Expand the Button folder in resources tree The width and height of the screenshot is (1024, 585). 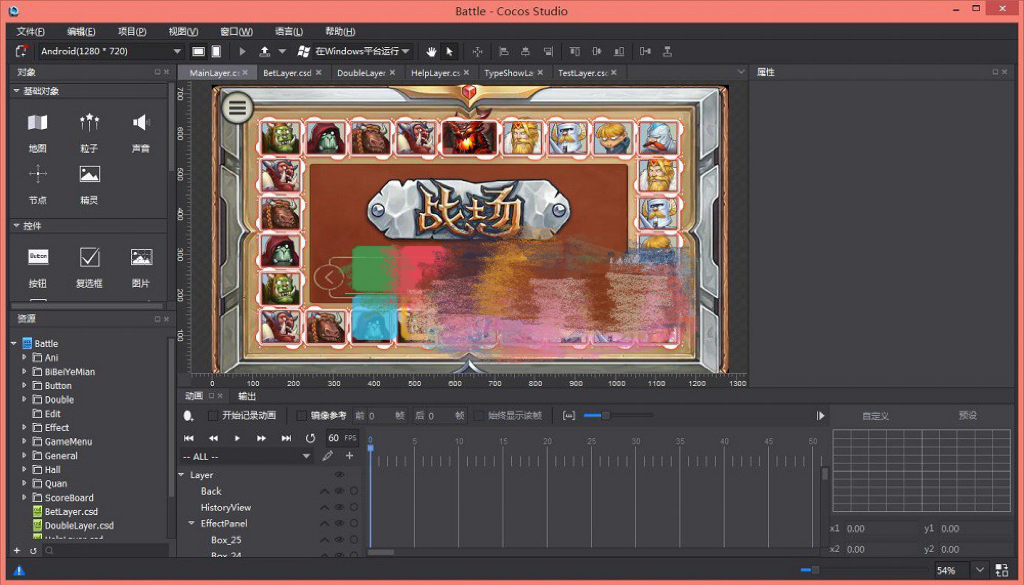(x=25, y=386)
